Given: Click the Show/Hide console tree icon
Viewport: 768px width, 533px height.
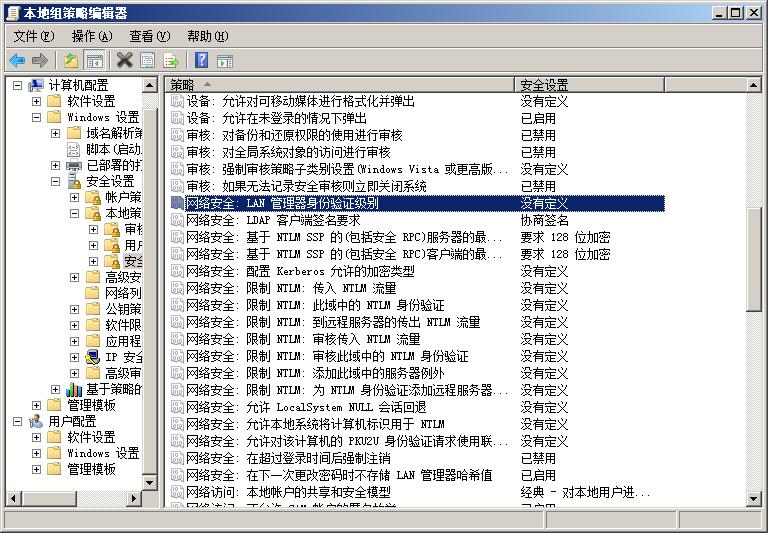Looking at the screenshot, I should [x=94, y=60].
